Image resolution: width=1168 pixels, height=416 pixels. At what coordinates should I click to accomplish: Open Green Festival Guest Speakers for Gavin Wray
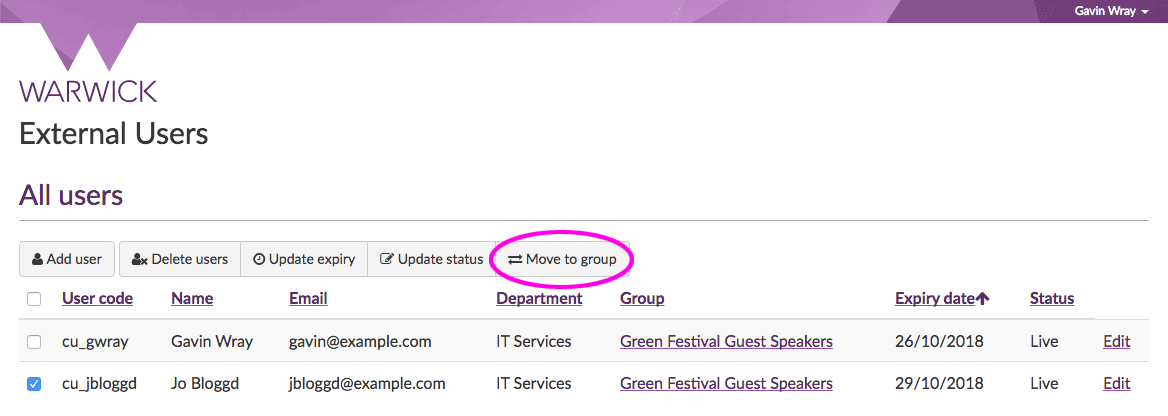tap(726, 341)
